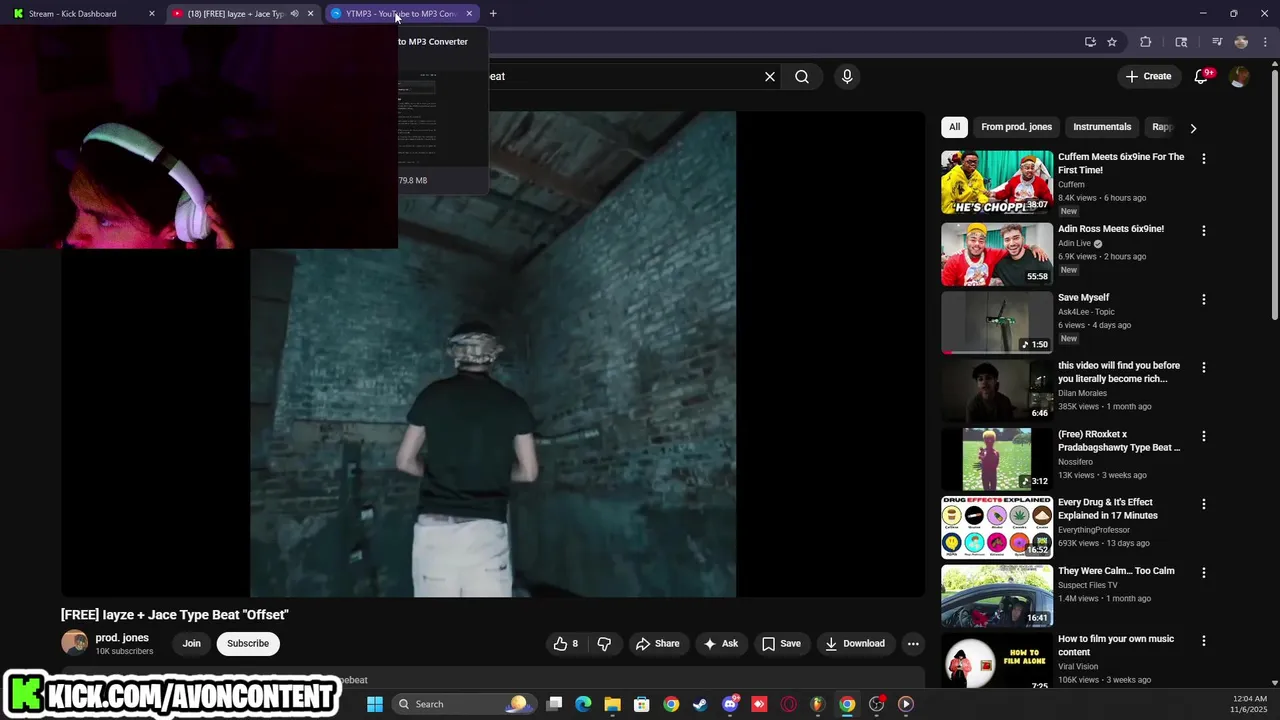This screenshot has height=720, width=1280.
Task: Click the Cuffem channel name
Action: pyautogui.click(x=1071, y=185)
